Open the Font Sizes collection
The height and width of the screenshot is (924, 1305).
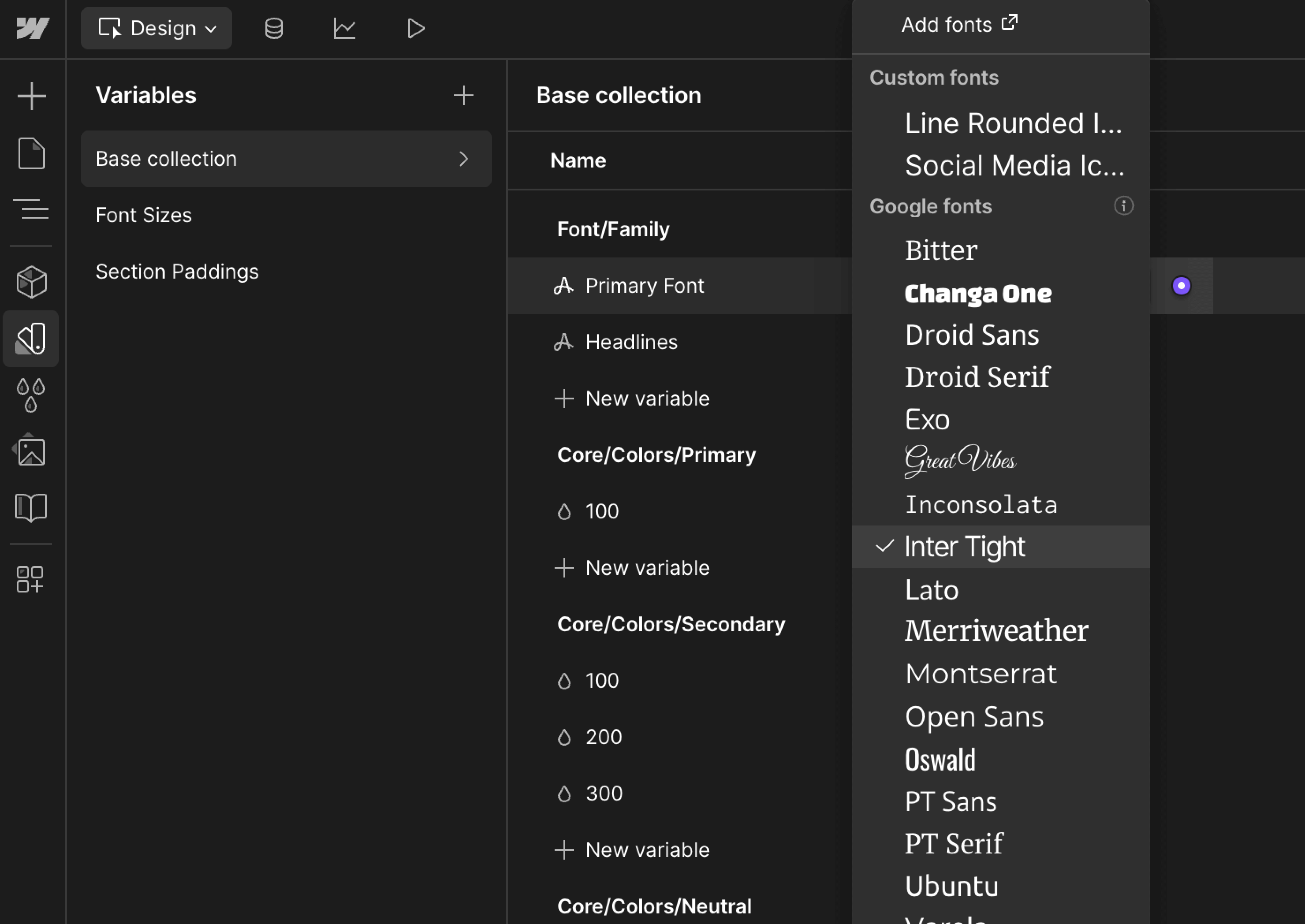coord(143,215)
